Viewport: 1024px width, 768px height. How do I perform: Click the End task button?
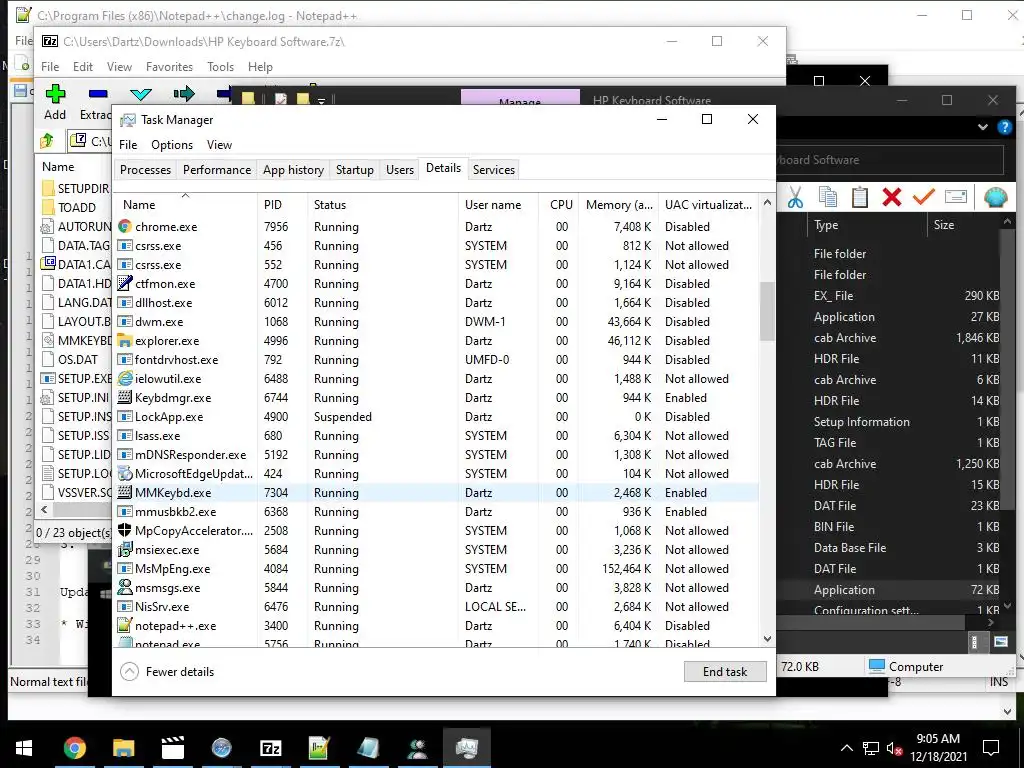(725, 671)
